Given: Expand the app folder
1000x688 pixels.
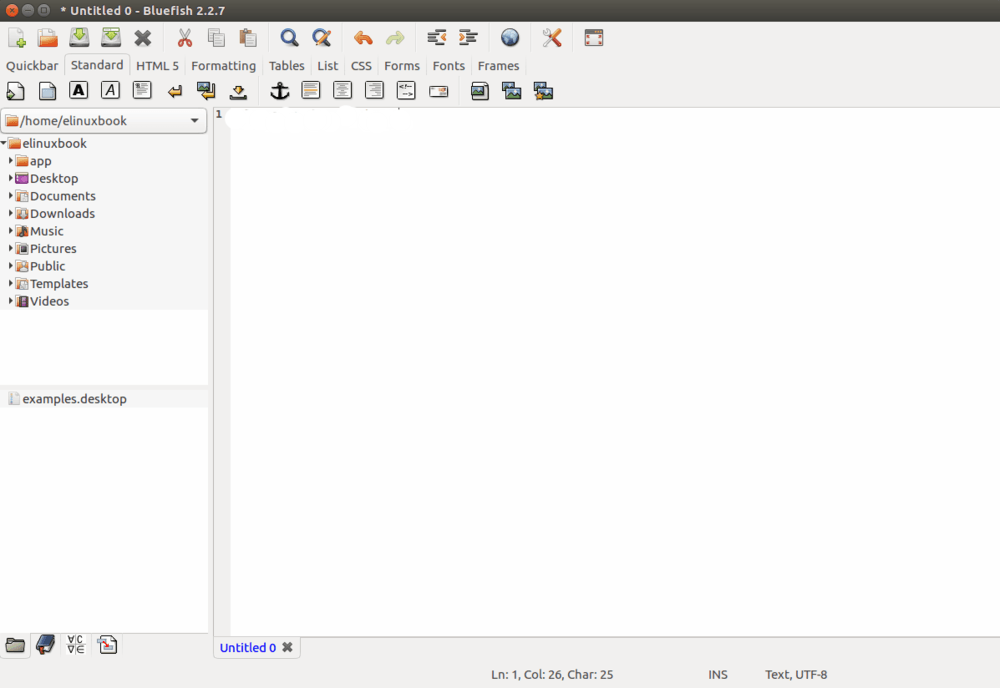Looking at the screenshot, I should click(x=10, y=161).
